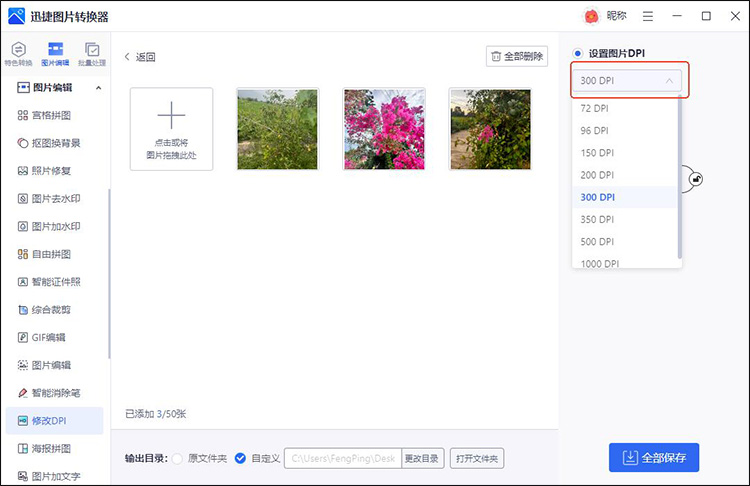Add image via the plus tile
This screenshot has height=486, width=750.
tap(171, 129)
